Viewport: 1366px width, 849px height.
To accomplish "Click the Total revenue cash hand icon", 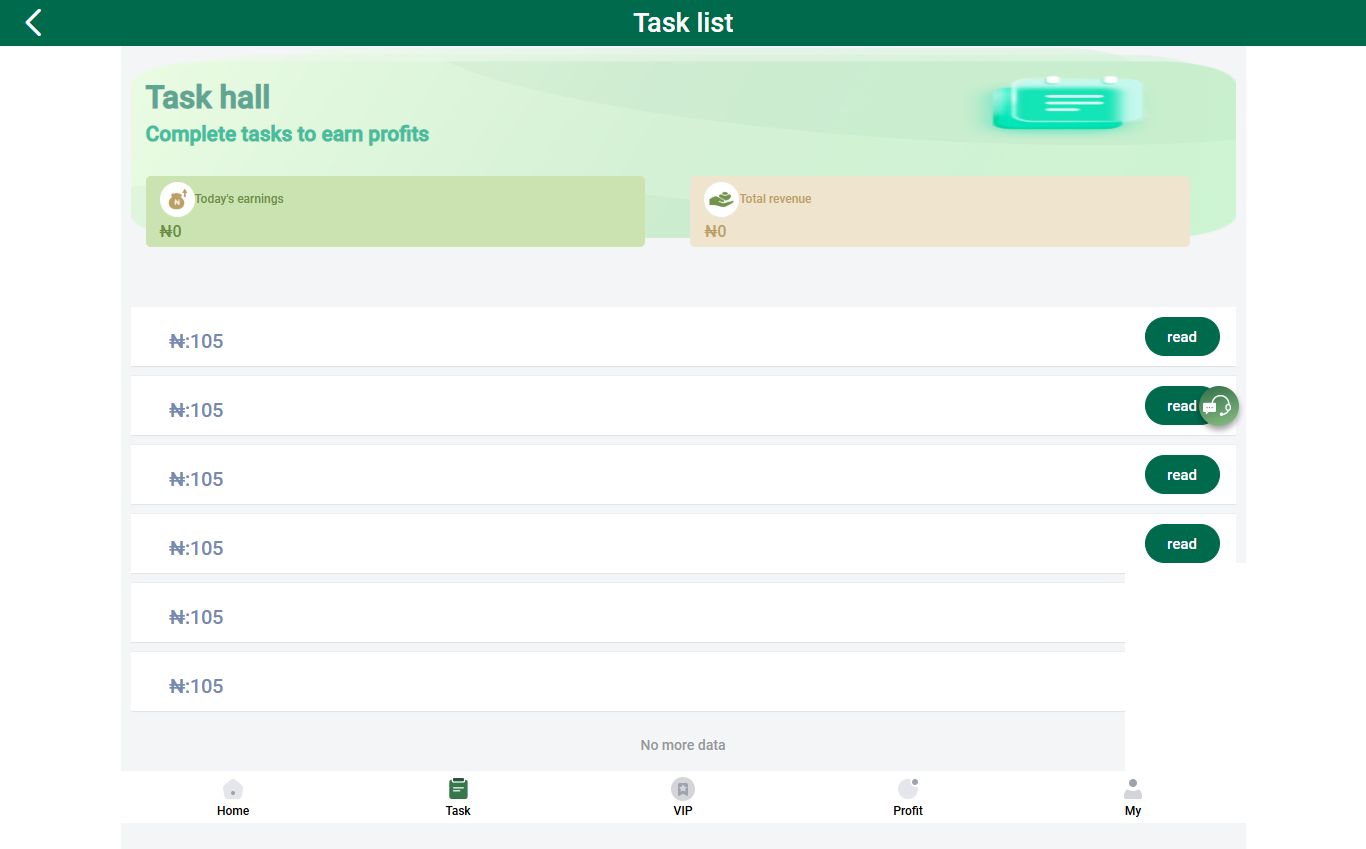I will click(721, 199).
